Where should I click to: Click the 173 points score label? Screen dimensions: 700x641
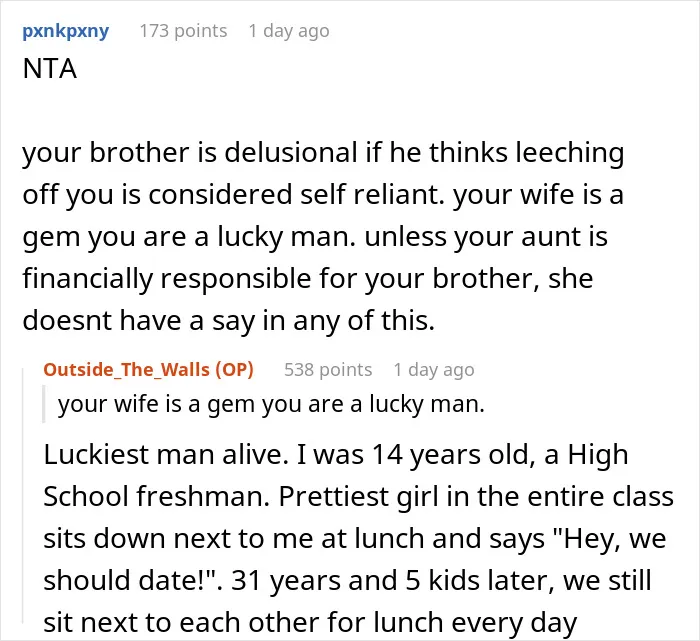point(183,31)
